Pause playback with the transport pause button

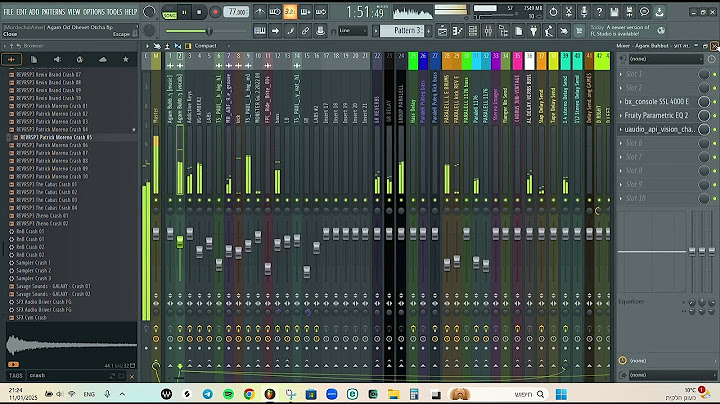point(185,12)
